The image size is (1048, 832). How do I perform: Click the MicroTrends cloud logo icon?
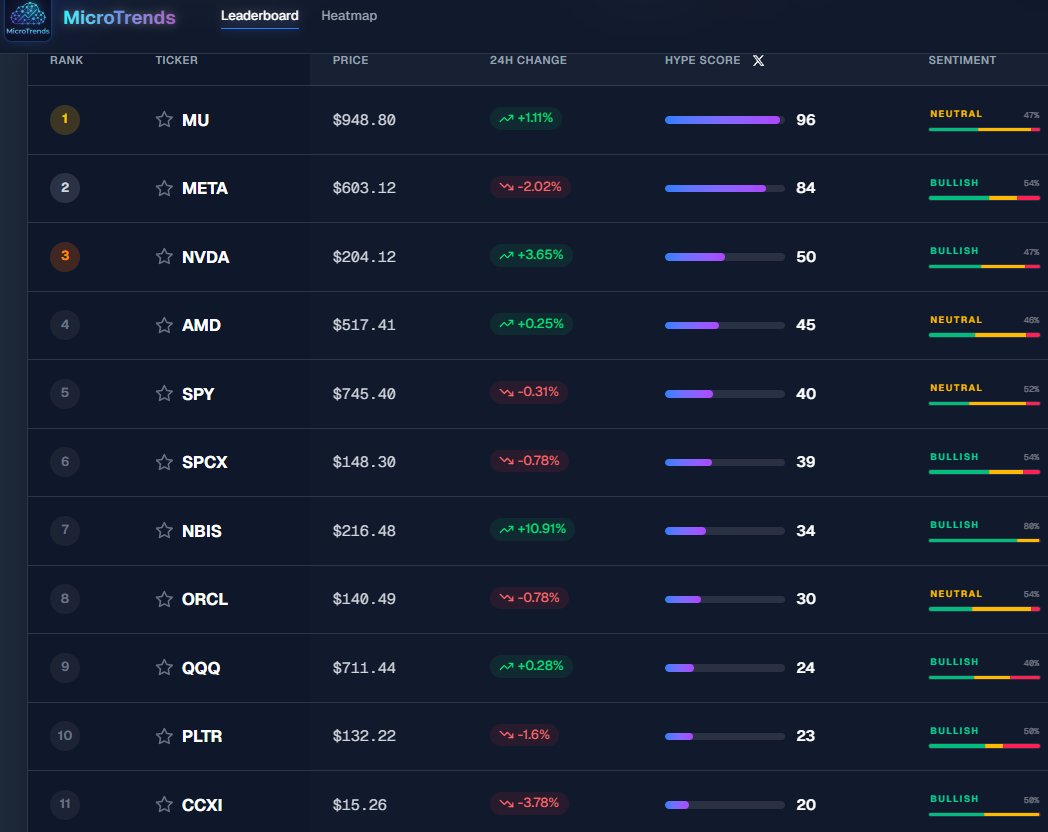[x=28, y=19]
